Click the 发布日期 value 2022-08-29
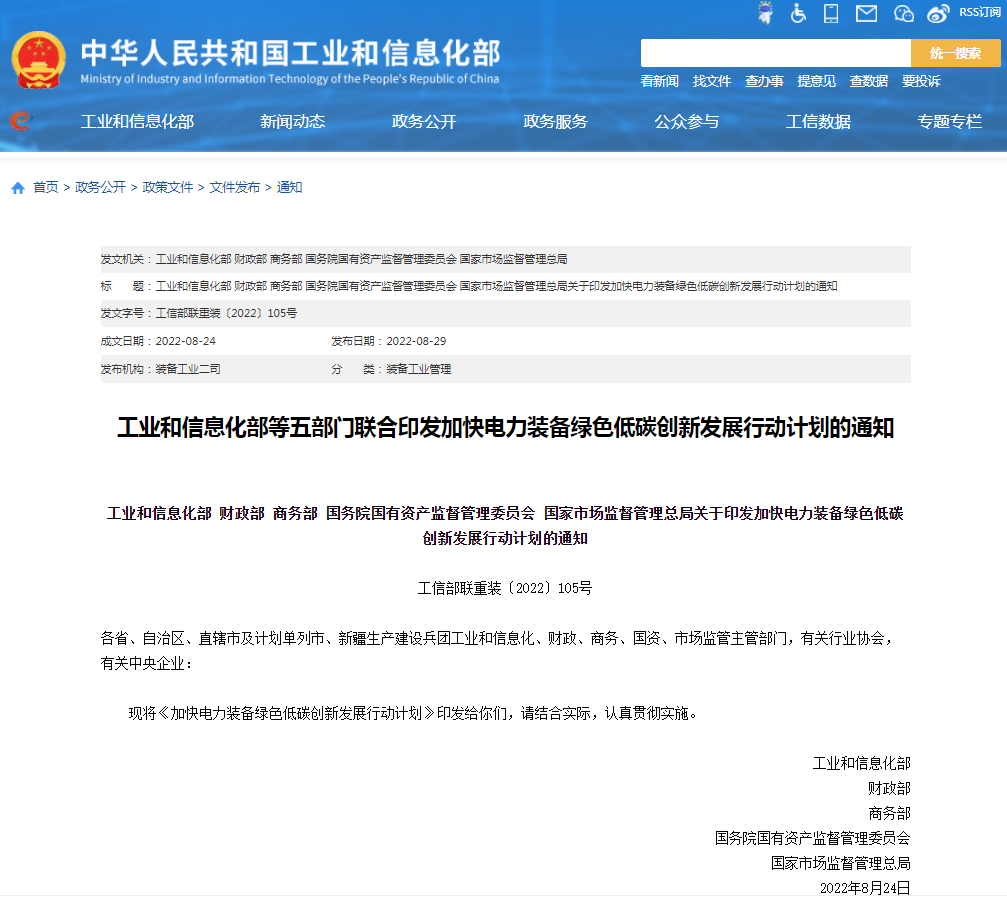This screenshot has height=899, width=1007. pos(416,341)
